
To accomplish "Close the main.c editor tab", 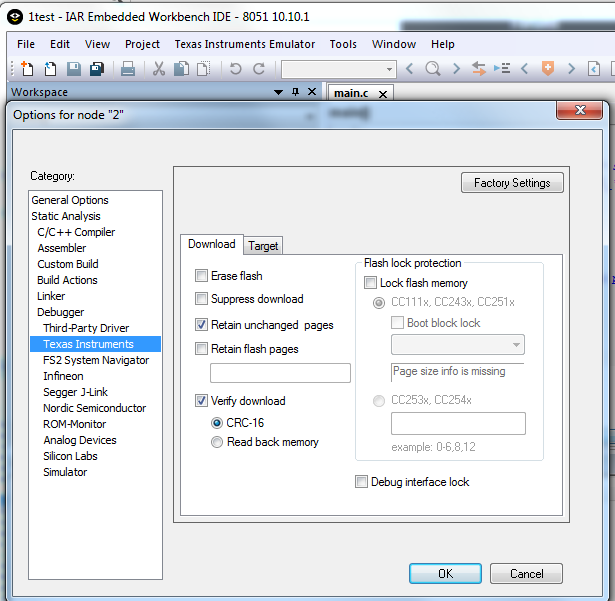I will 383,94.
